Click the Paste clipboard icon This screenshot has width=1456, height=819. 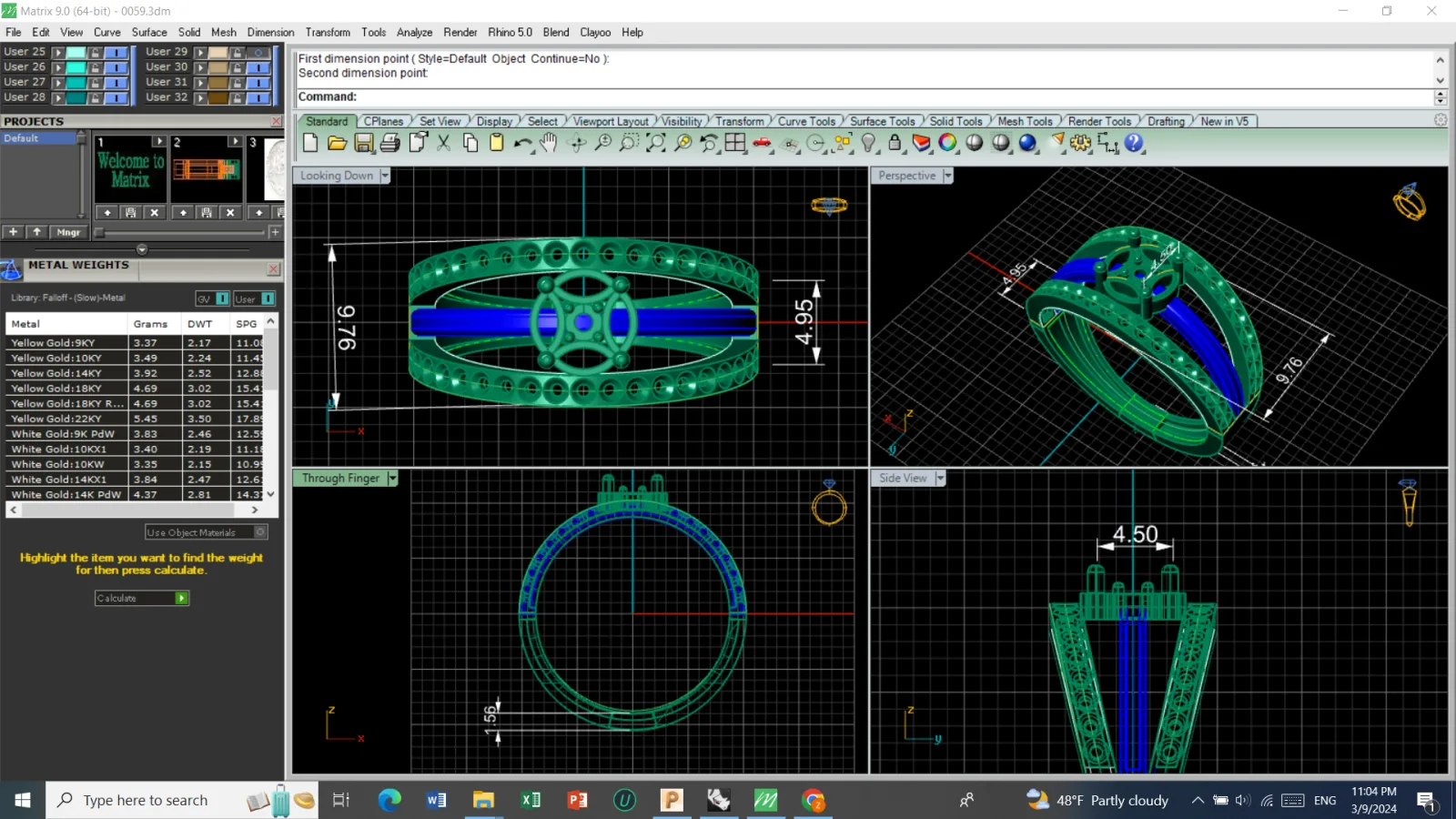coord(497,143)
